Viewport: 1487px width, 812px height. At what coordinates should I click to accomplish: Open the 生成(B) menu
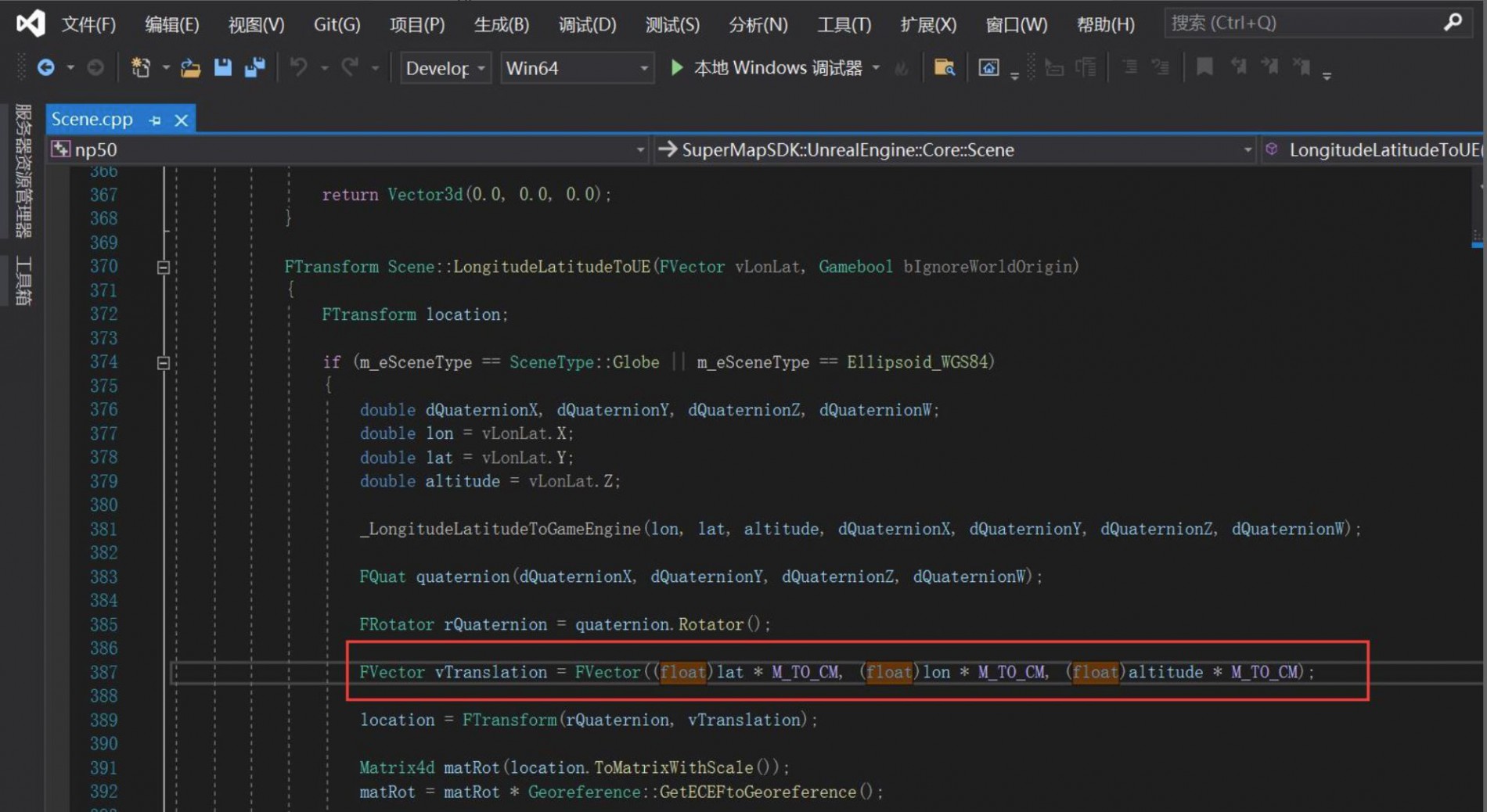(x=502, y=24)
